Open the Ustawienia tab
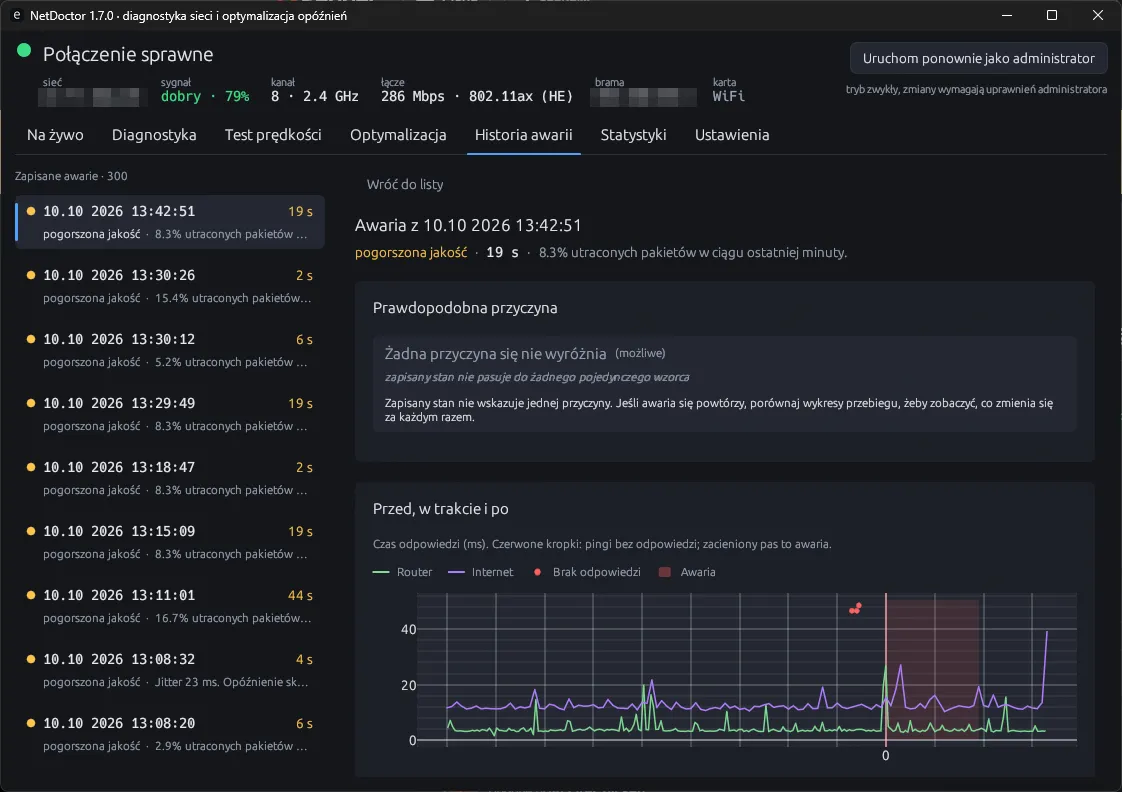Viewport: 1122px width, 792px height. (x=732, y=135)
